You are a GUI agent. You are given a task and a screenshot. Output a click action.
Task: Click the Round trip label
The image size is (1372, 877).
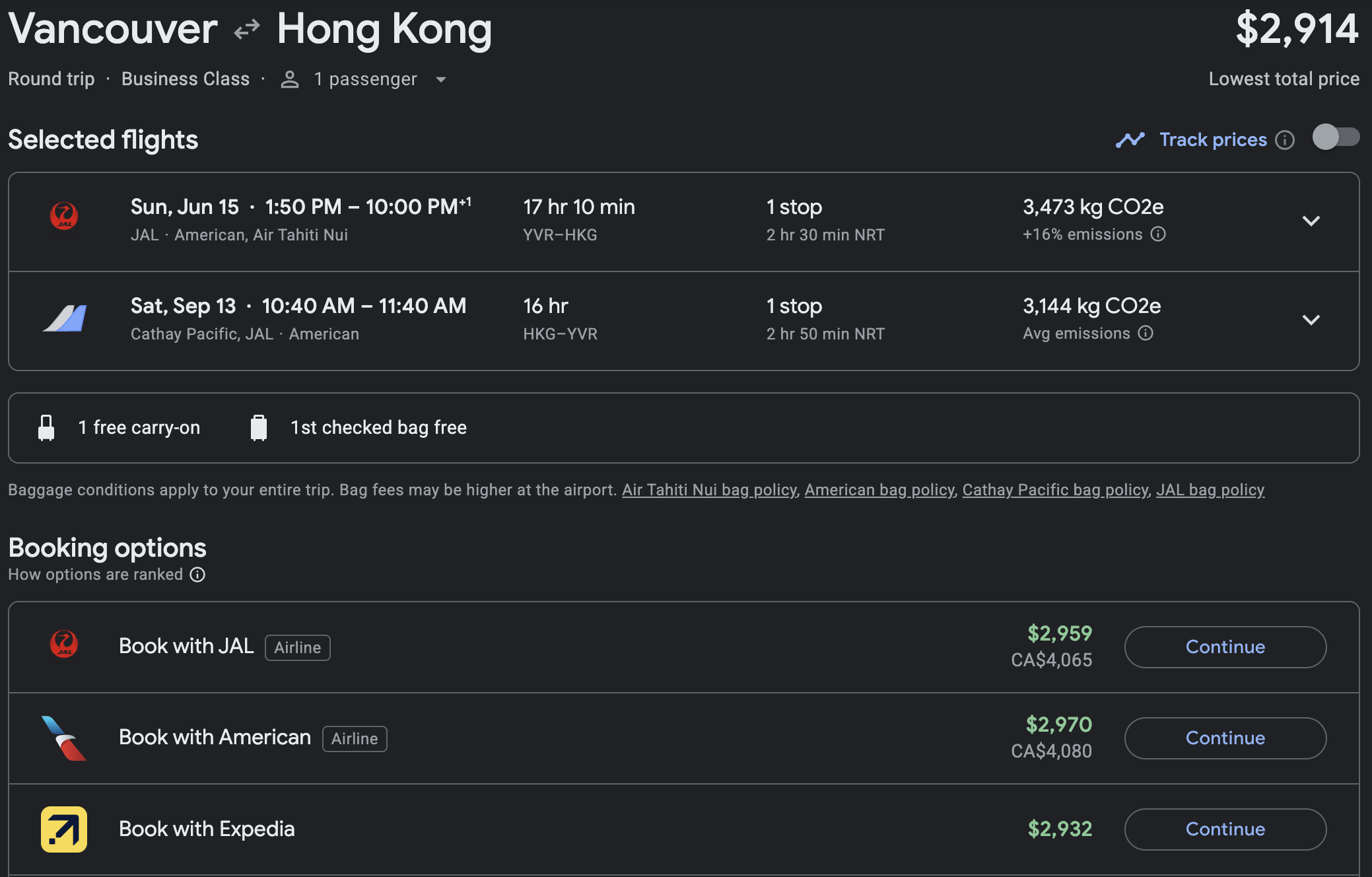(x=51, y=79)
